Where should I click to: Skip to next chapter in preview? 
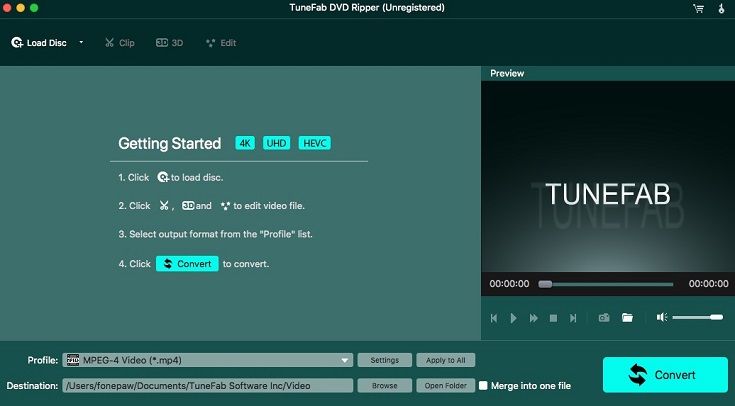click(x=573, y=318)
